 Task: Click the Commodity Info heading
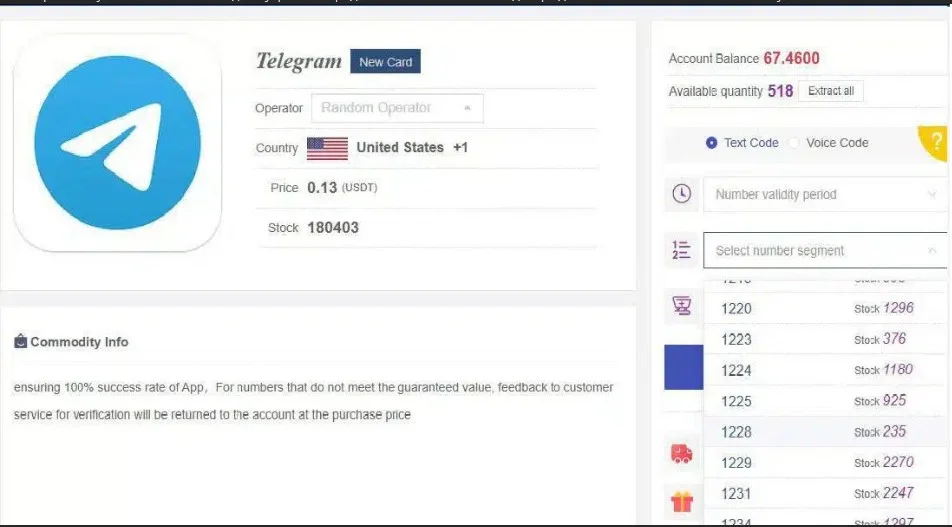coord(79,342)
